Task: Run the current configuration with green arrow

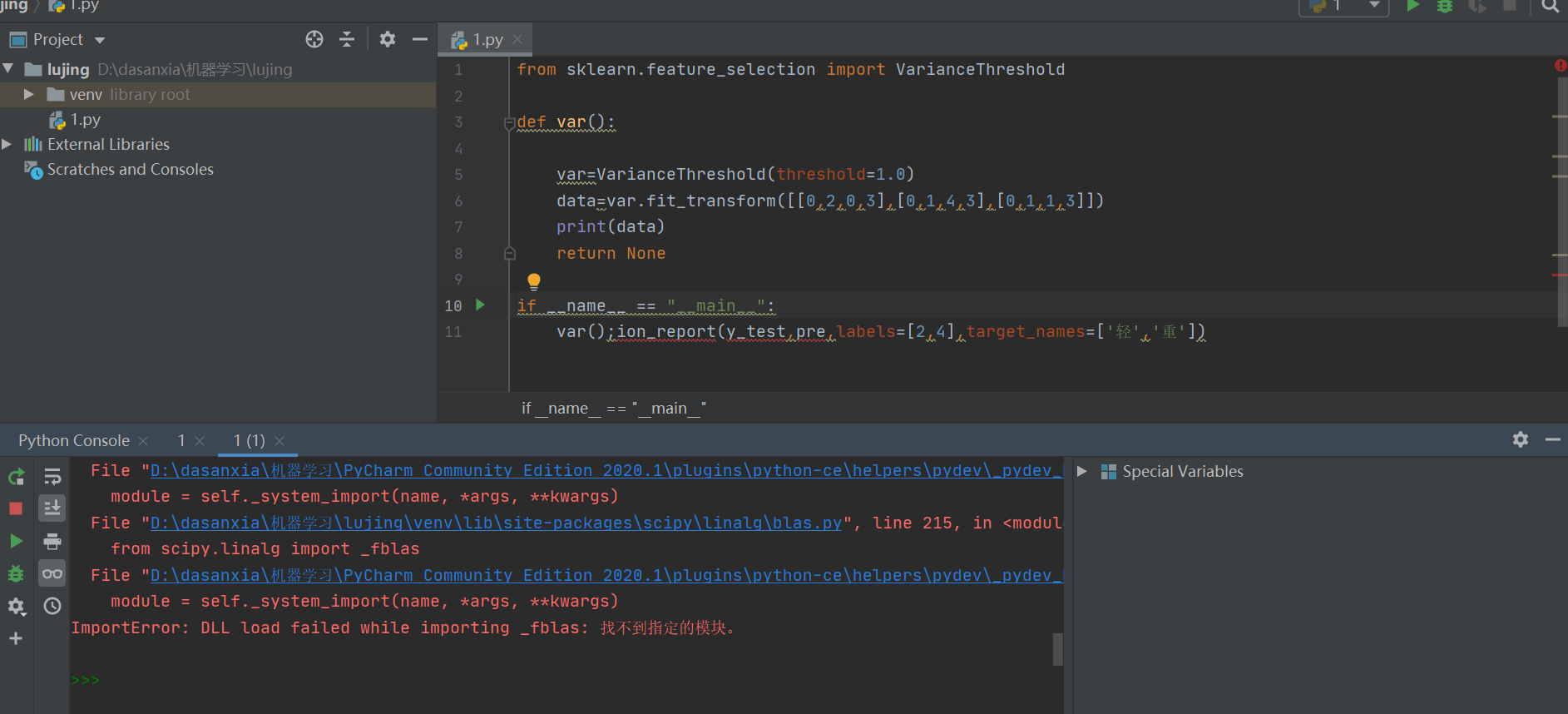Action: pos(1412,6)
